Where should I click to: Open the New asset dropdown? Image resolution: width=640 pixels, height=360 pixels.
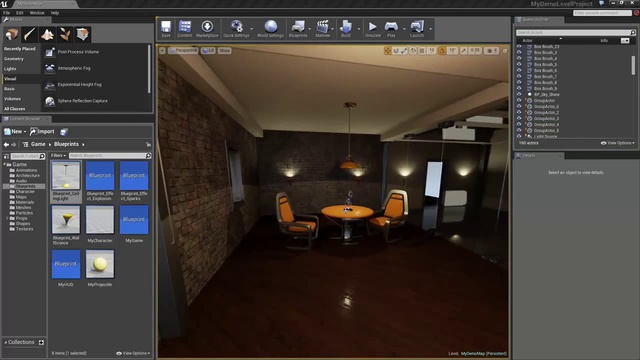point(15,131)
